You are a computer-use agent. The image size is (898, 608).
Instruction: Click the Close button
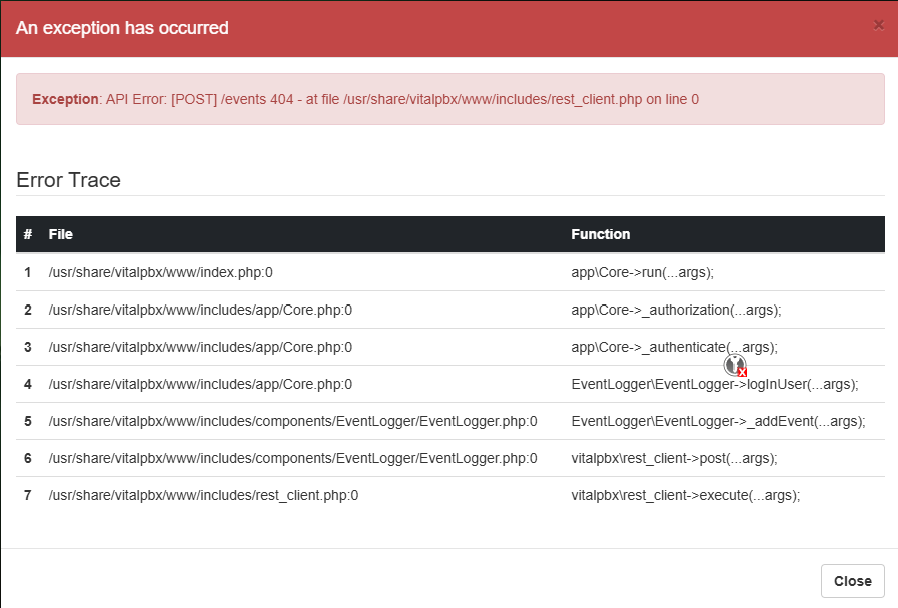[852, 581]
